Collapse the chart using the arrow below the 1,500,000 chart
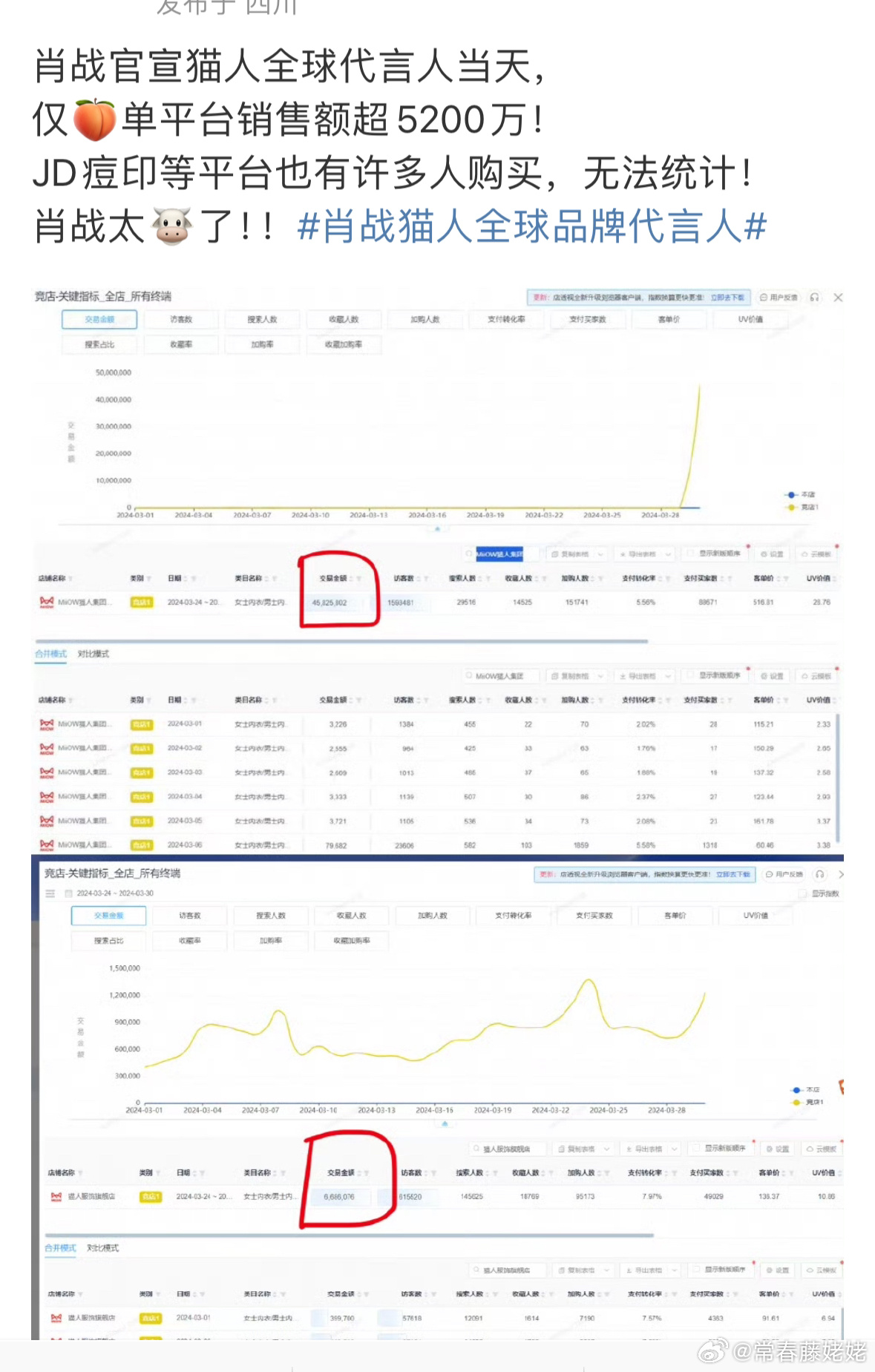Screen dimensions: 875x1372 (x=445, y=1123)
